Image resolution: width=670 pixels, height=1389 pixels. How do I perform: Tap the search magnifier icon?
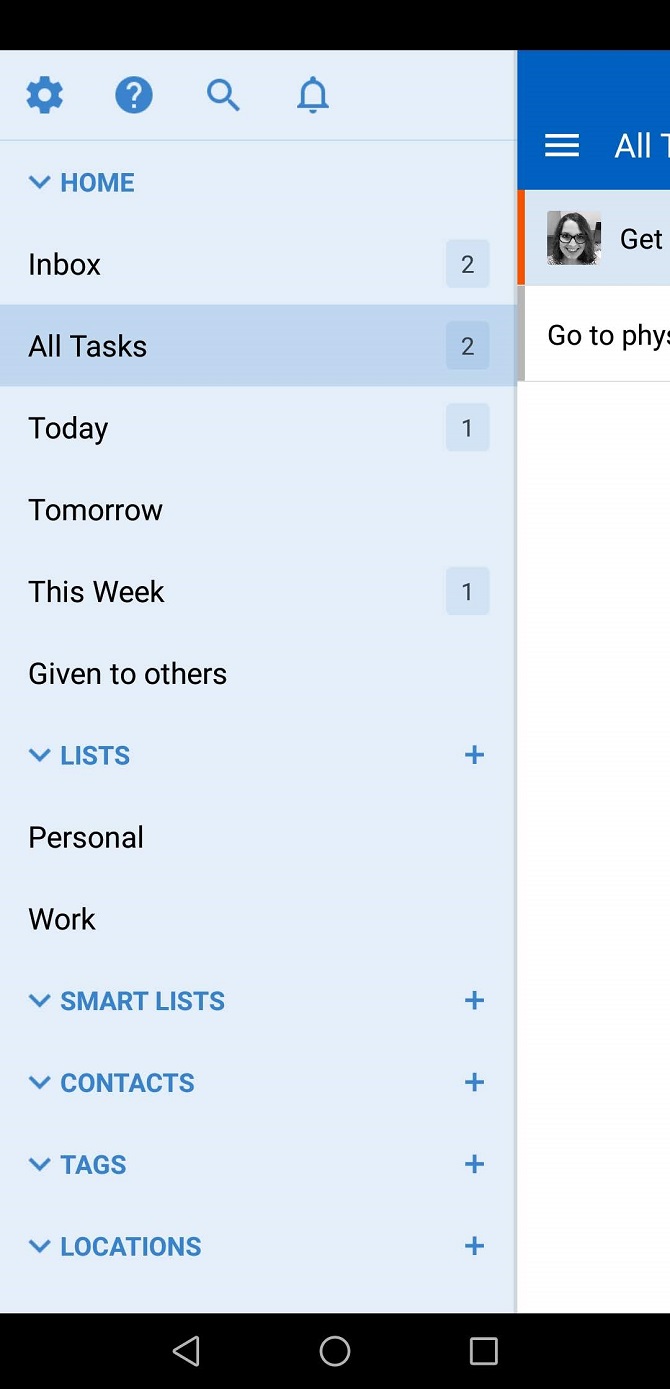[223, 95]
